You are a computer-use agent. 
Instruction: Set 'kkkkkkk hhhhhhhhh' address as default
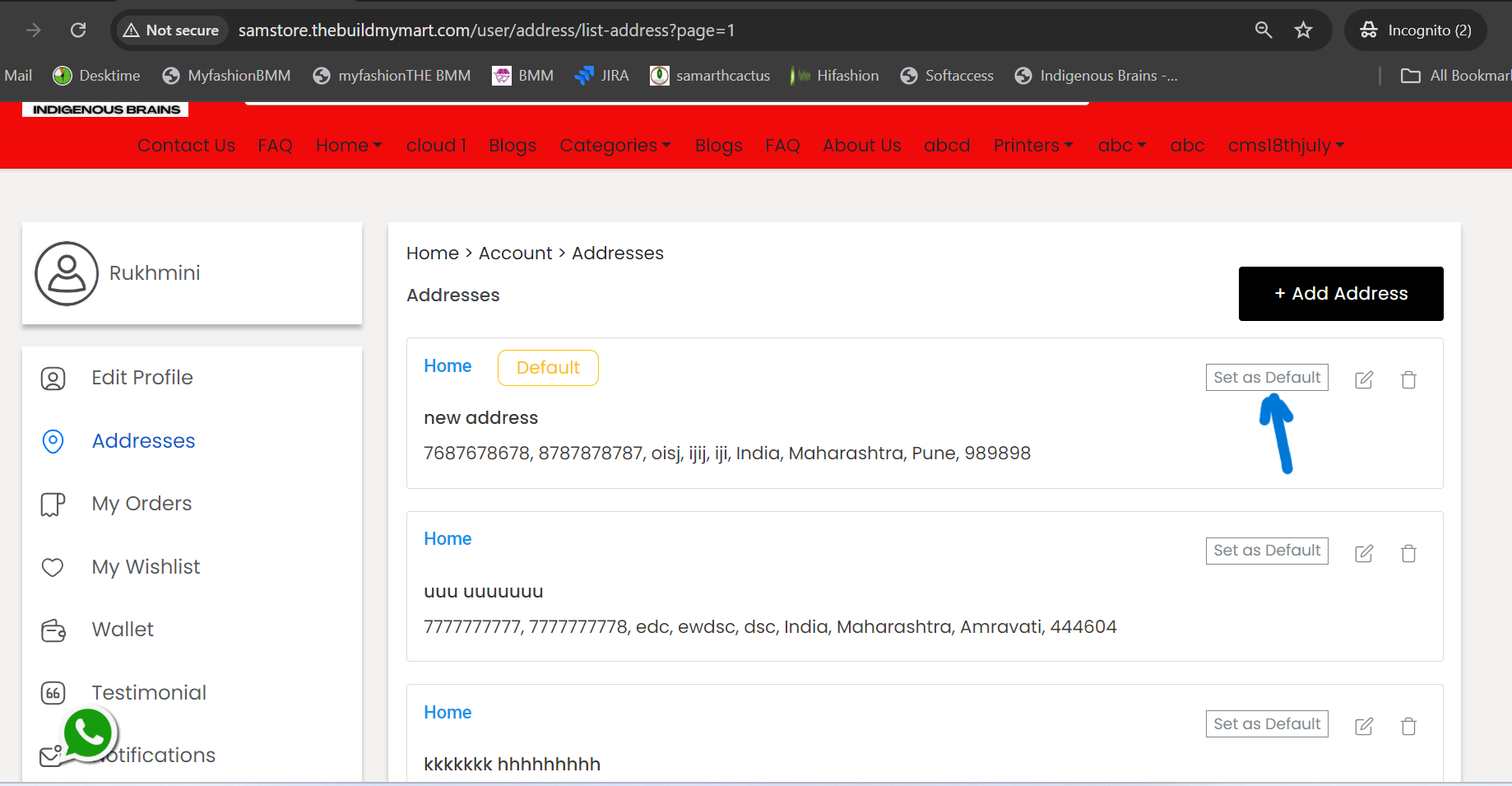pos(1267,724)
